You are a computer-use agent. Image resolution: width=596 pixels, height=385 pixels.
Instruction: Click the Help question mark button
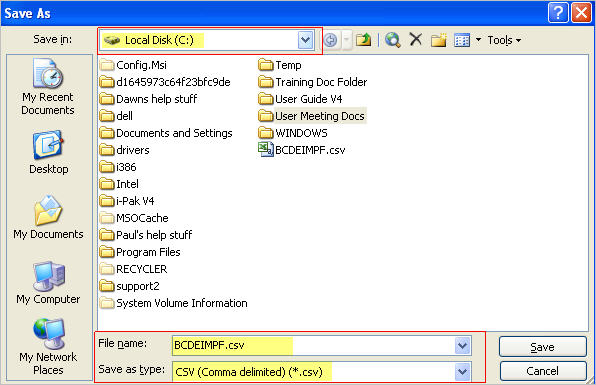[558, 13]
